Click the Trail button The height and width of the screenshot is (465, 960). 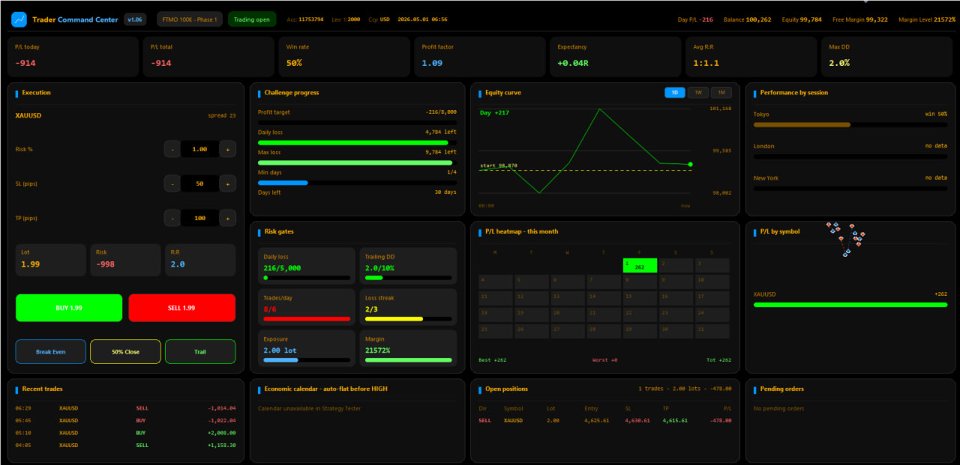click(x=200, y=352)
